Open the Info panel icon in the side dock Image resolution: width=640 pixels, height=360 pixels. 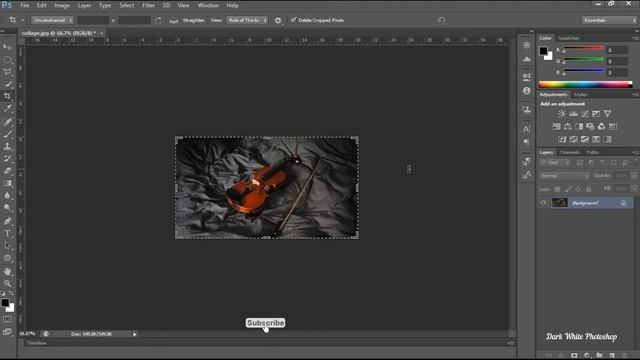pyautogui.click(x=527, y=91)
